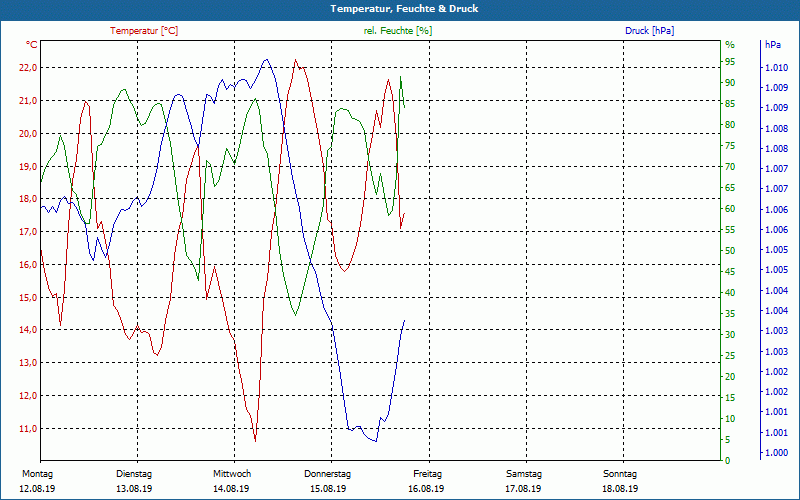Click the date '14.08.19'
Viewport: 800px width, 500px height.
[231, 489]
